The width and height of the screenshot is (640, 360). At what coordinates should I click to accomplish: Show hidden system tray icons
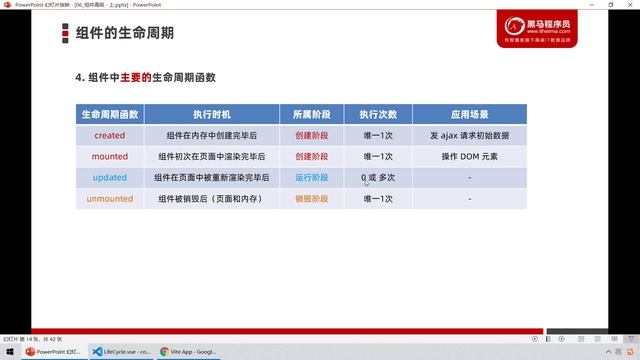click(x=608, y=351)
